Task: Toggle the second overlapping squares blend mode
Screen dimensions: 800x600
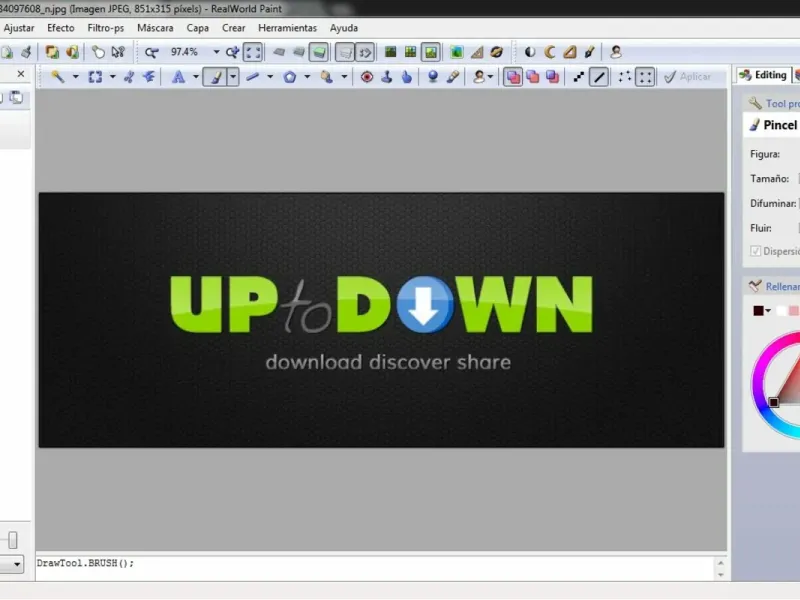Action: [533, 77]
